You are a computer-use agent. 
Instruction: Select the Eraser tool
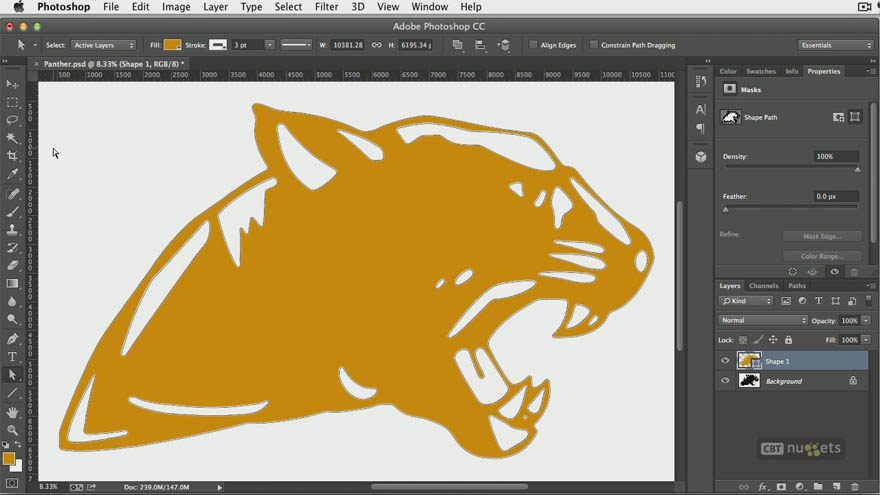click(12, 265)
